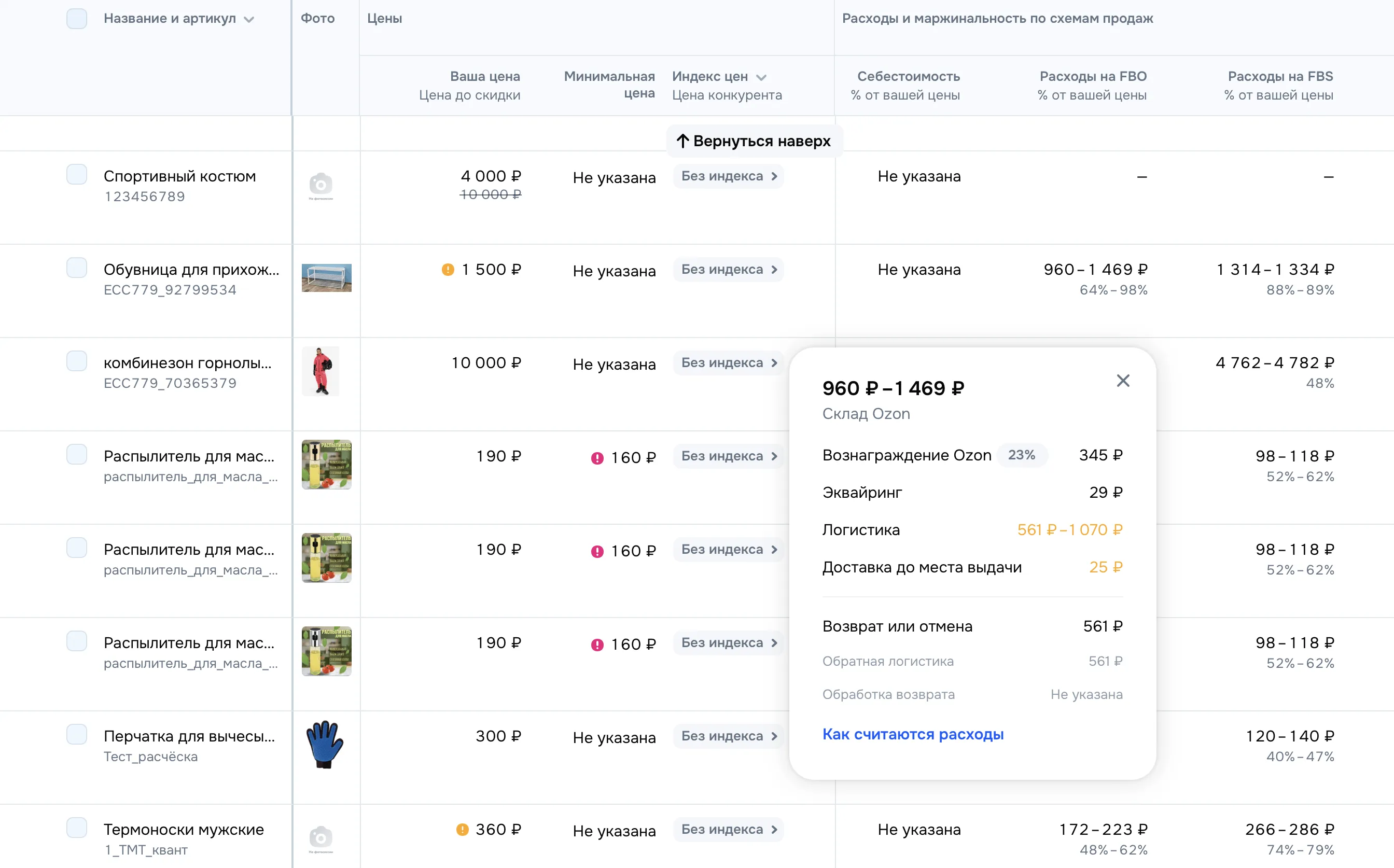Expand the Название и артикул dropdown
Screen dimensions: 1394x868
tap(248, 20)
